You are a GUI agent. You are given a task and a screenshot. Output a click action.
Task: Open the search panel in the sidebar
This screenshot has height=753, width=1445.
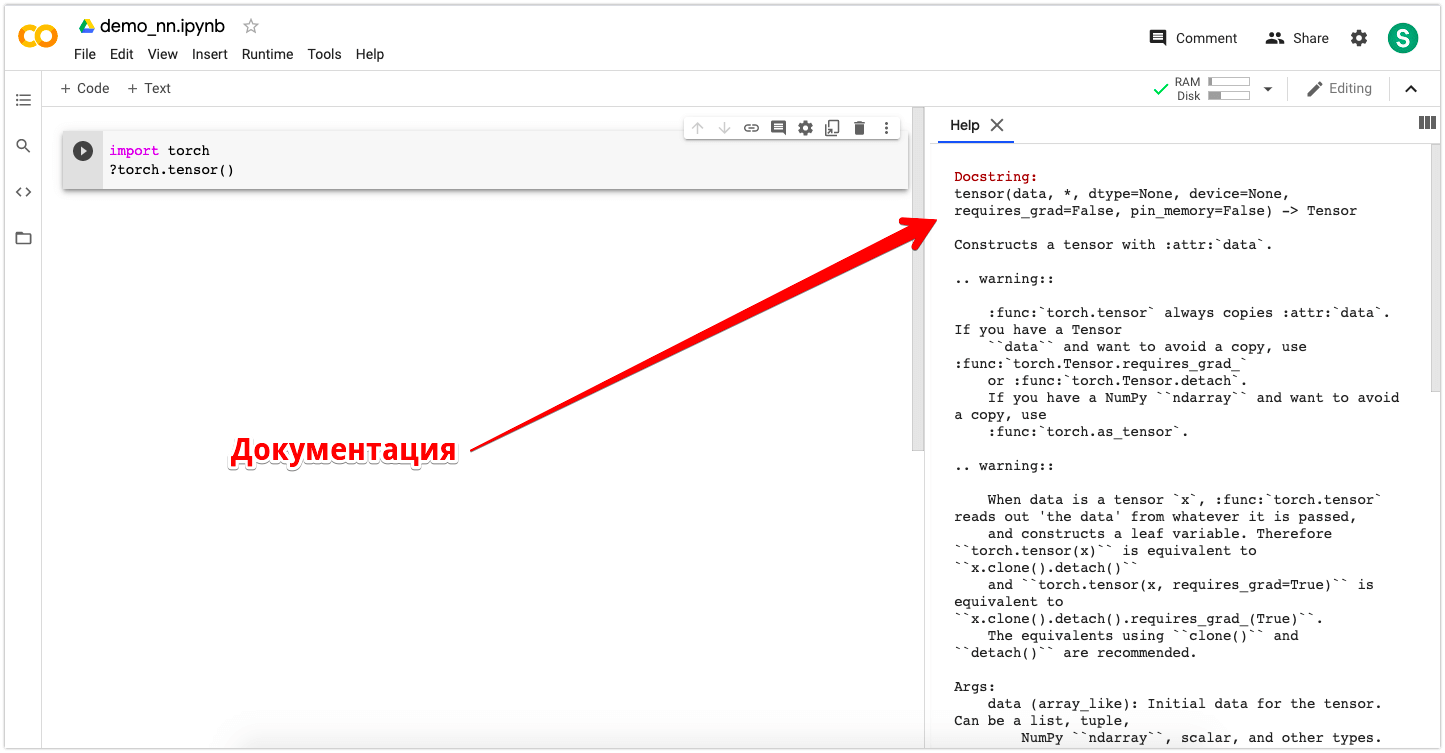click(23, 145)
